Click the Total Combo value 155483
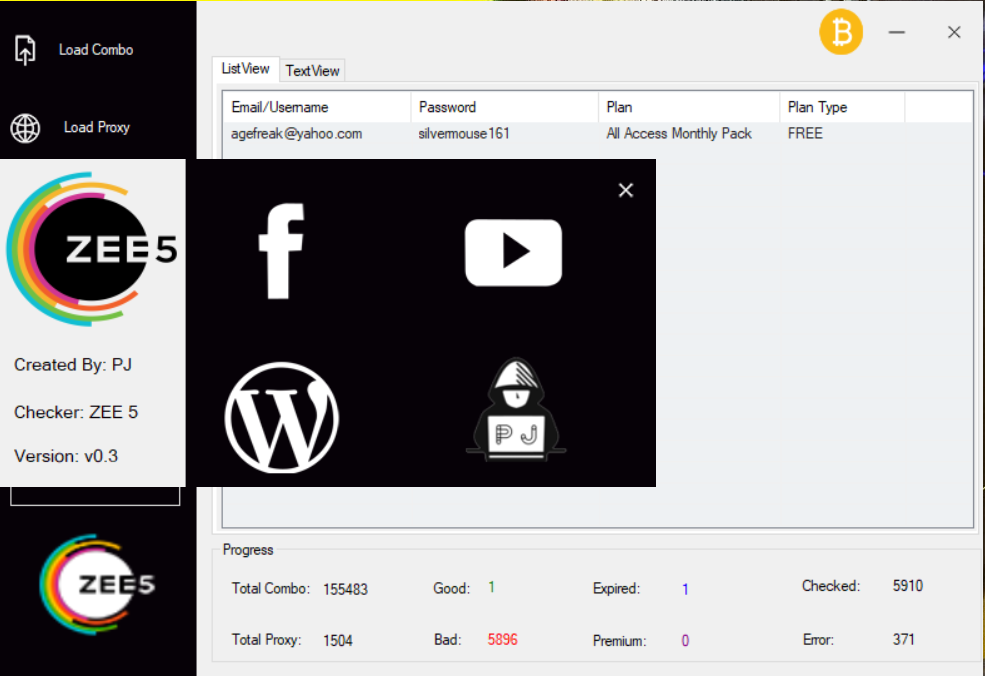The height and width of the screenshot is (676, 985). click(x=346, y=589)
